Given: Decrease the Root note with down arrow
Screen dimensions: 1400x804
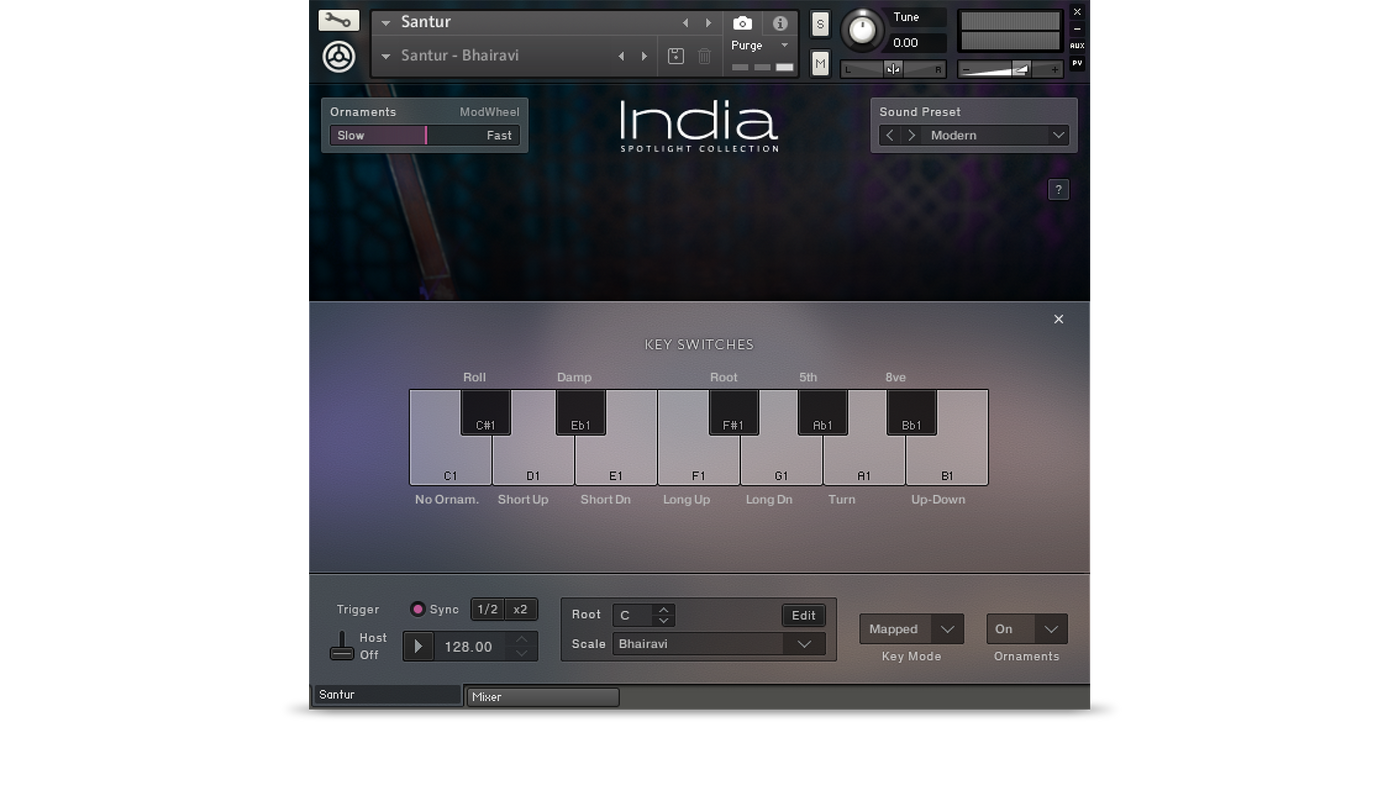Looking at the screenshot, I should coord(663,621).
